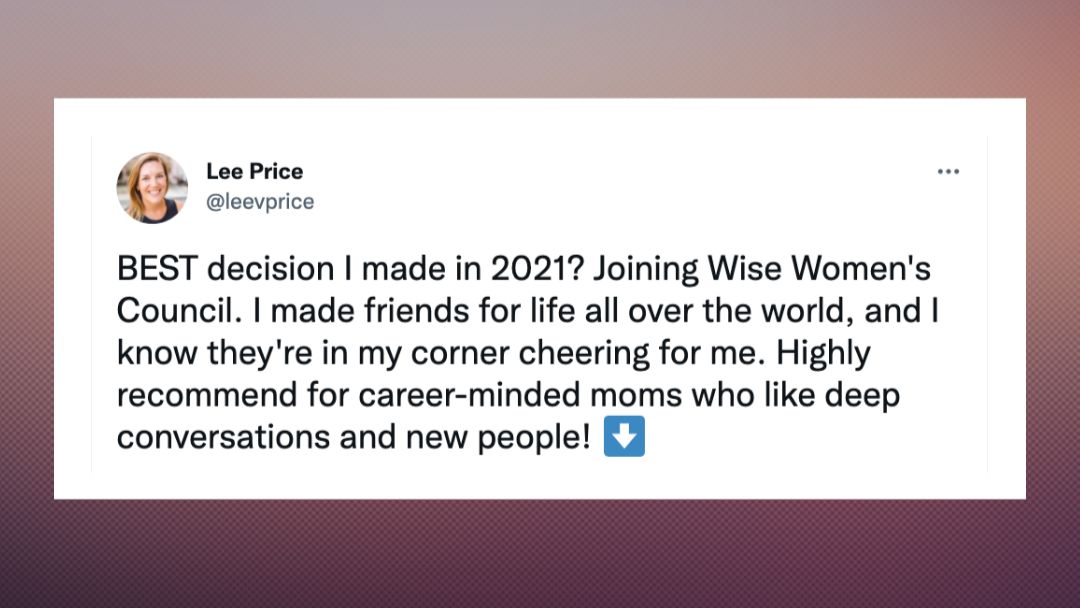The height and width of the screenshot is (608, 1080).
Task: Click the words new people!
Action: 498,439
